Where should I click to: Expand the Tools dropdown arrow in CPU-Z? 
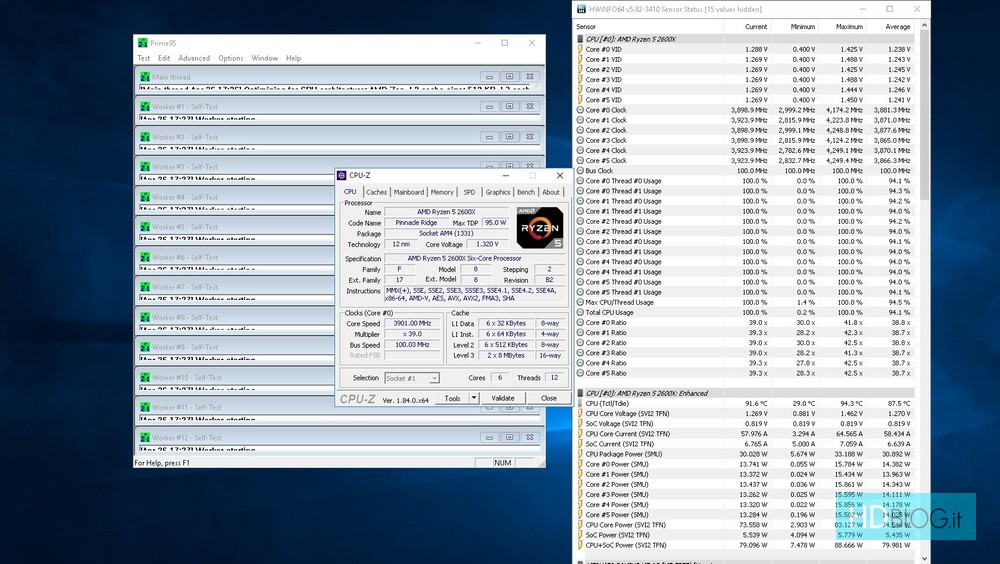474,398
